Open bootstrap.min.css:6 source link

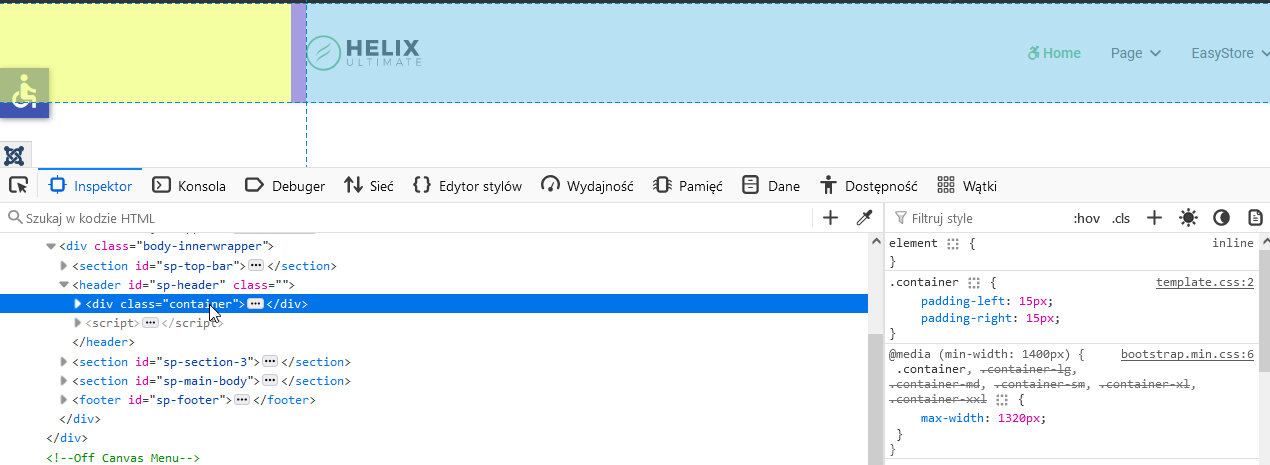point(1187,354)
